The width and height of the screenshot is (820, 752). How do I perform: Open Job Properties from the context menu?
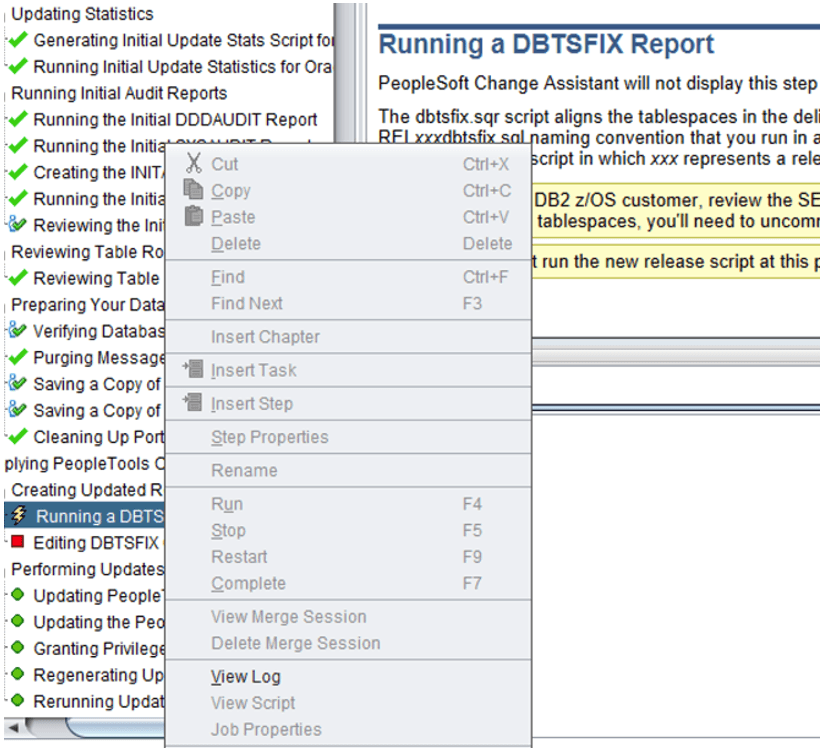[x=266, y=730]
